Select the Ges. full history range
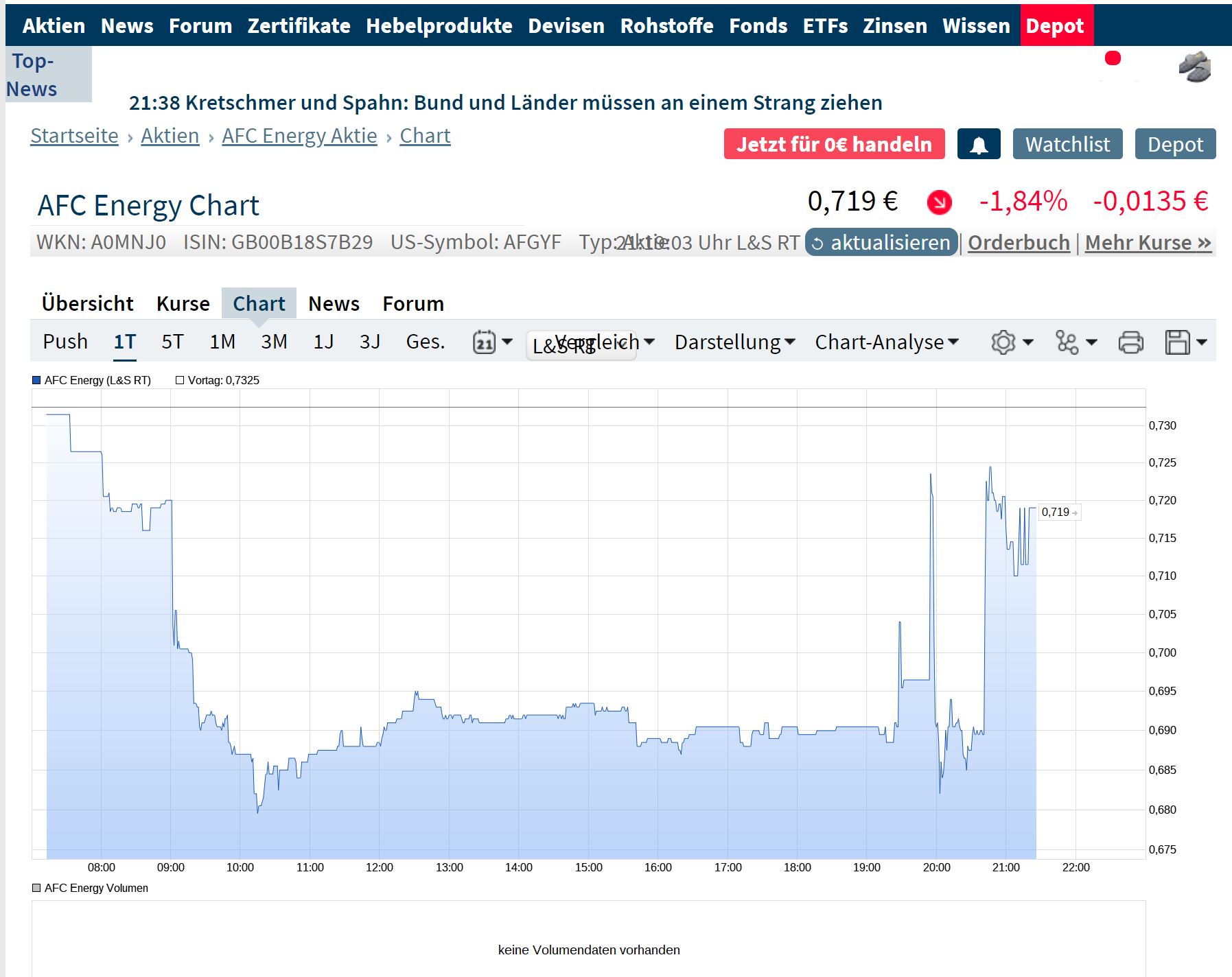 [x=426, y=342]
